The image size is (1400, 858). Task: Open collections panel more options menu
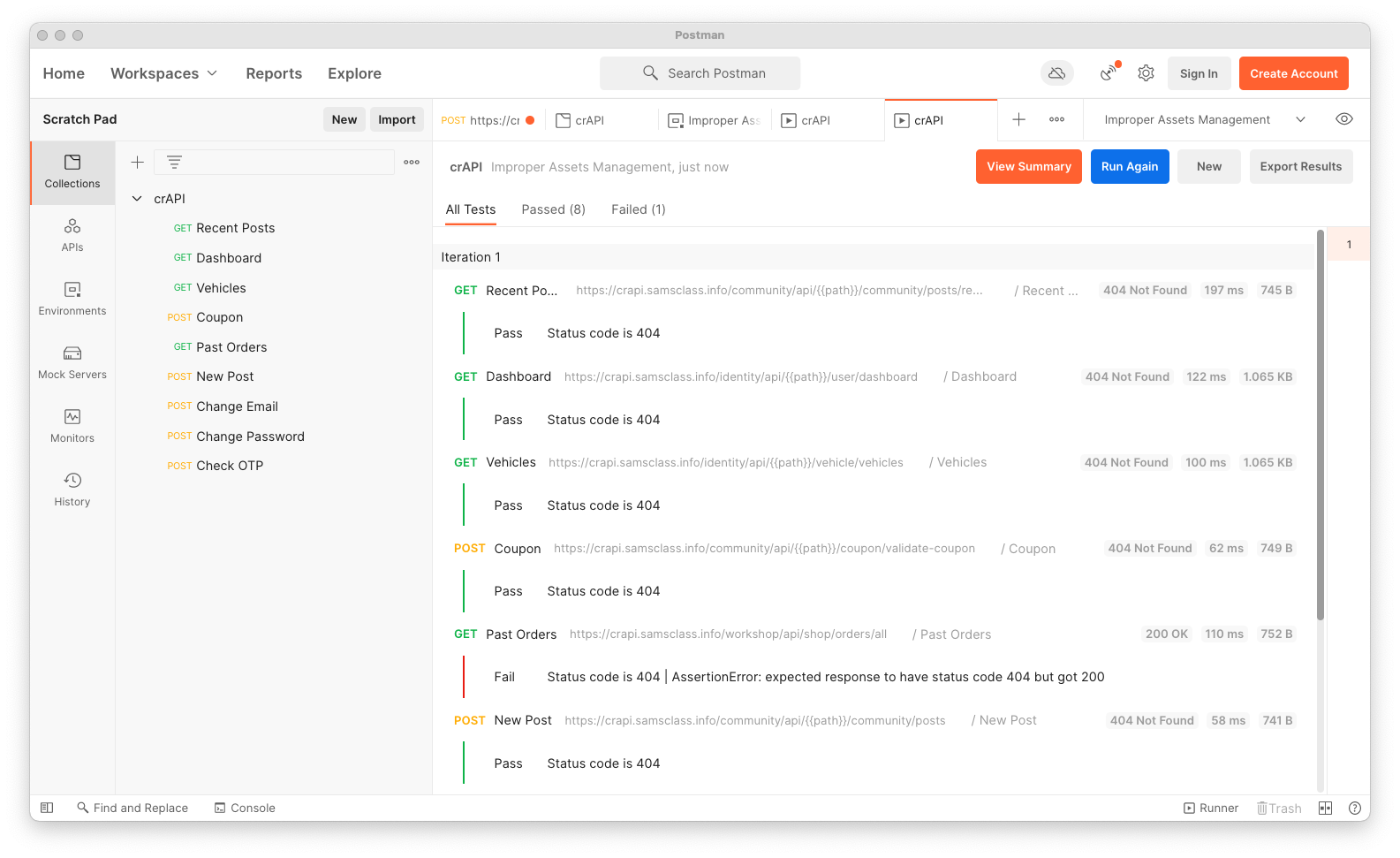coord(412,163)
